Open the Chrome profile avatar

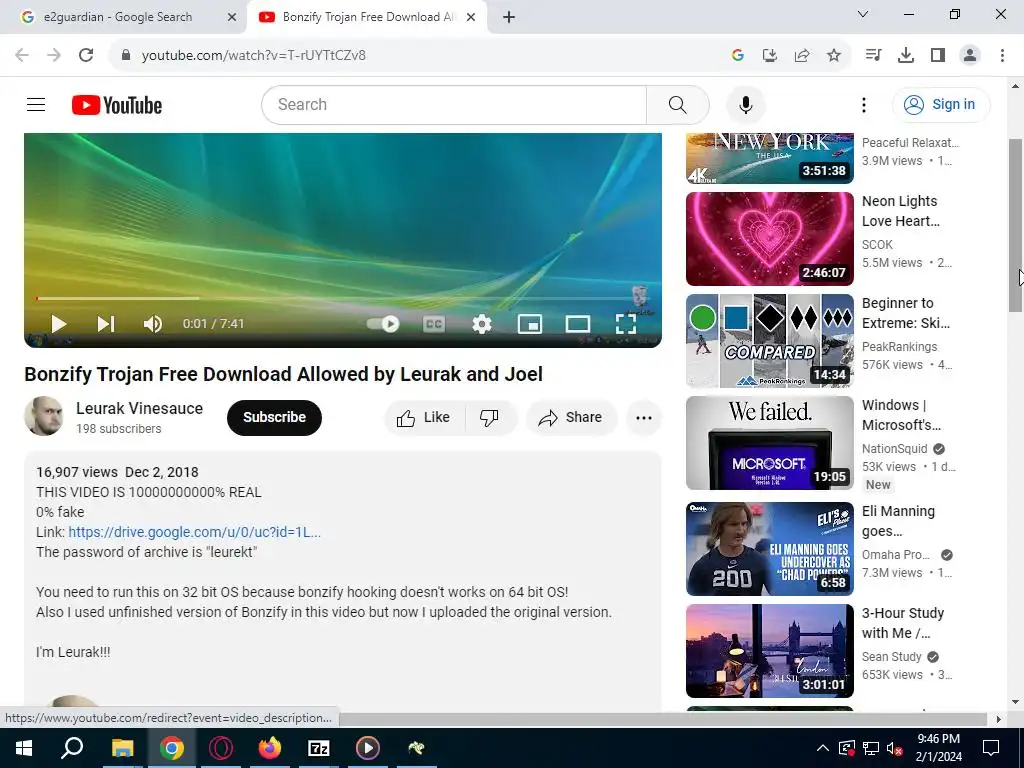[x=970, y=56]
